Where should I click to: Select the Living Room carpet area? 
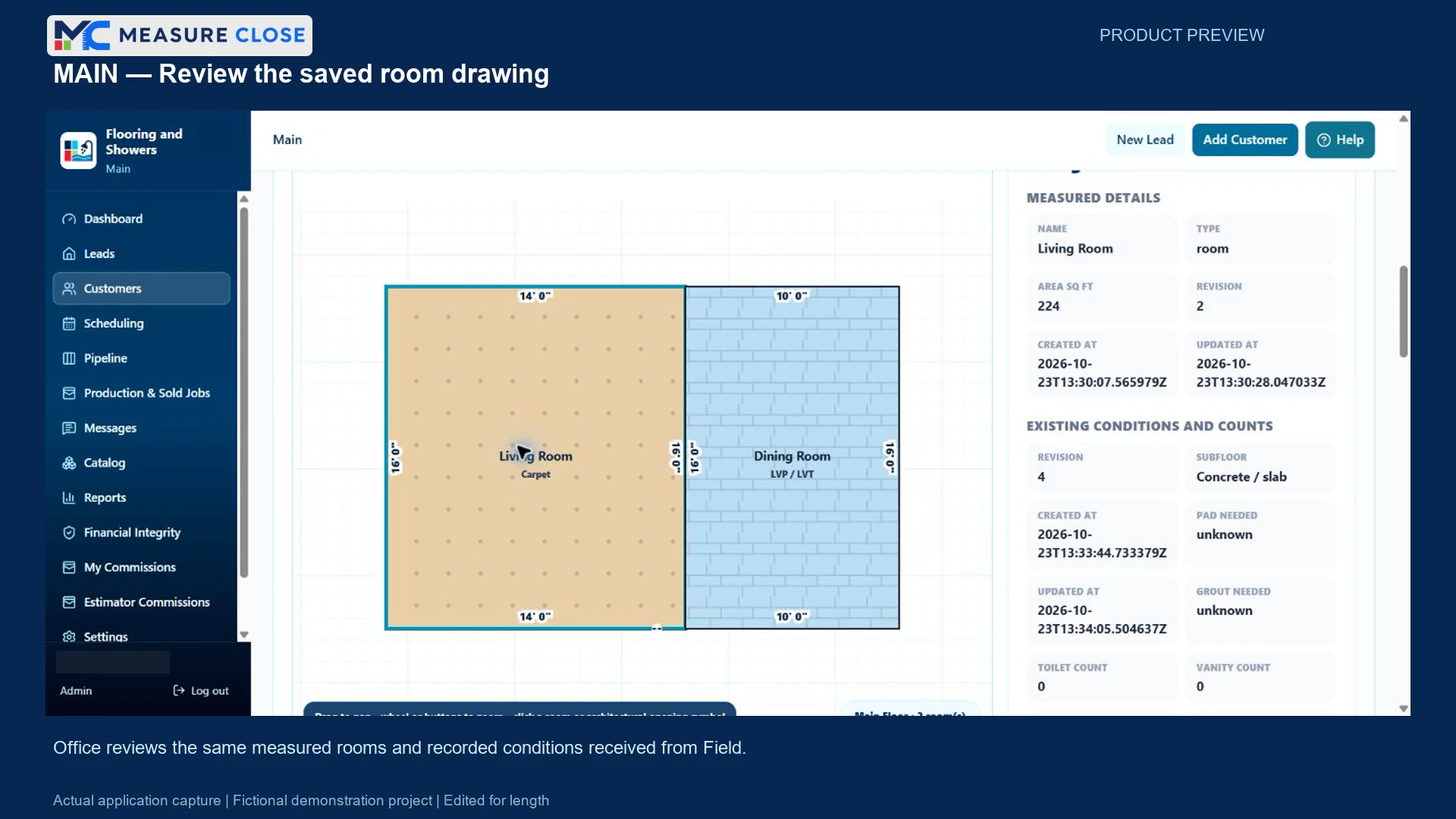coord(535,458)
